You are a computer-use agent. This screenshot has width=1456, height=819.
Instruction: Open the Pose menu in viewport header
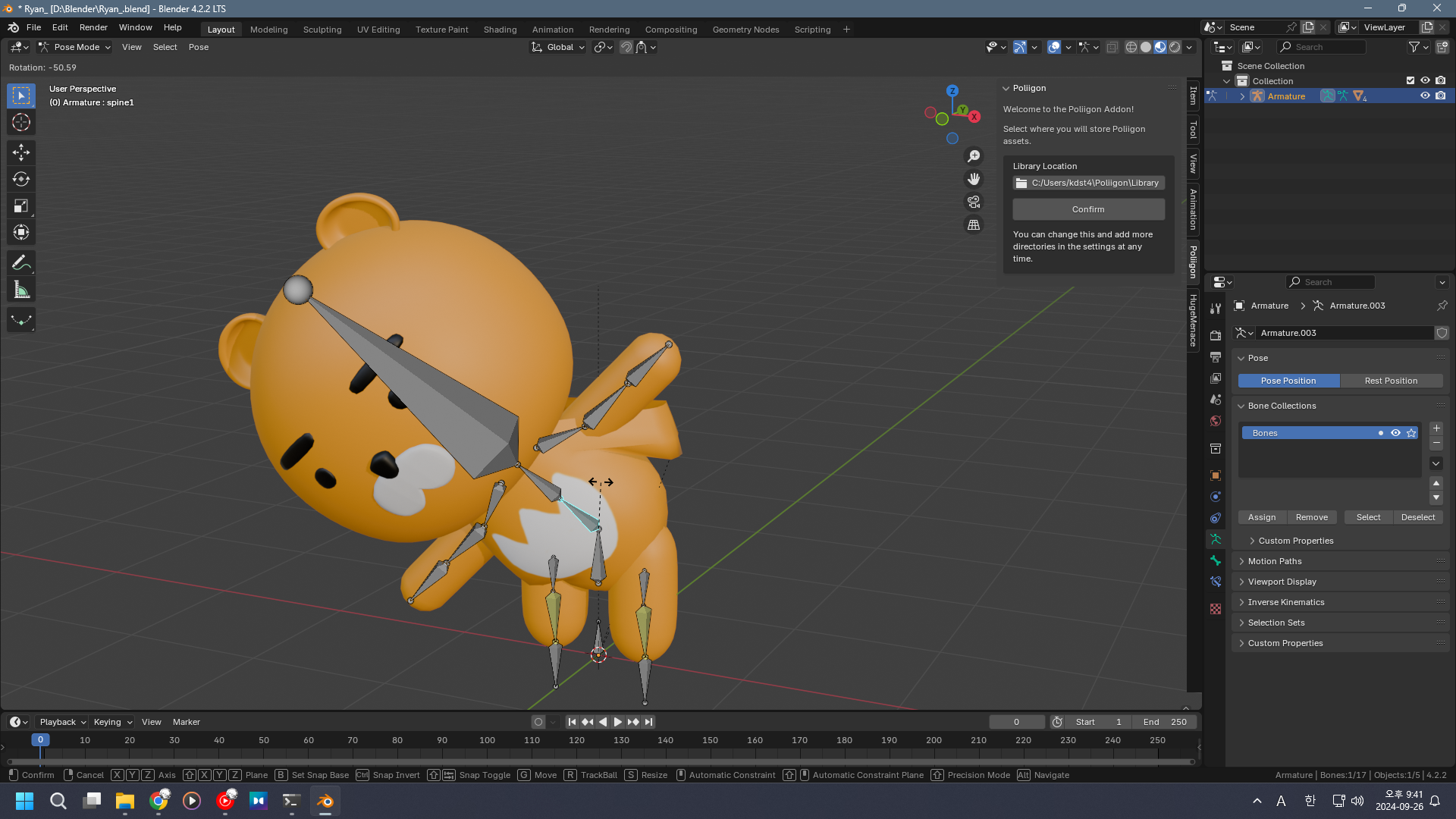tap(199, 47)
